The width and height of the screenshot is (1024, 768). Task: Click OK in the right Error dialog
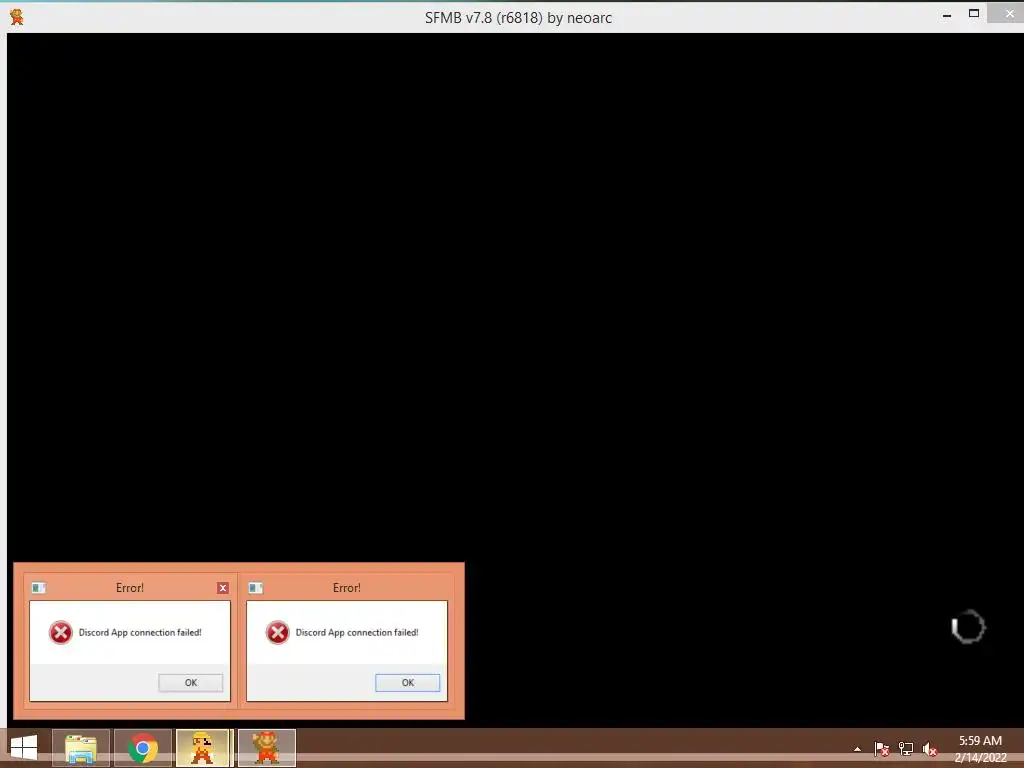pyautogui.click(x=408, y=682)
